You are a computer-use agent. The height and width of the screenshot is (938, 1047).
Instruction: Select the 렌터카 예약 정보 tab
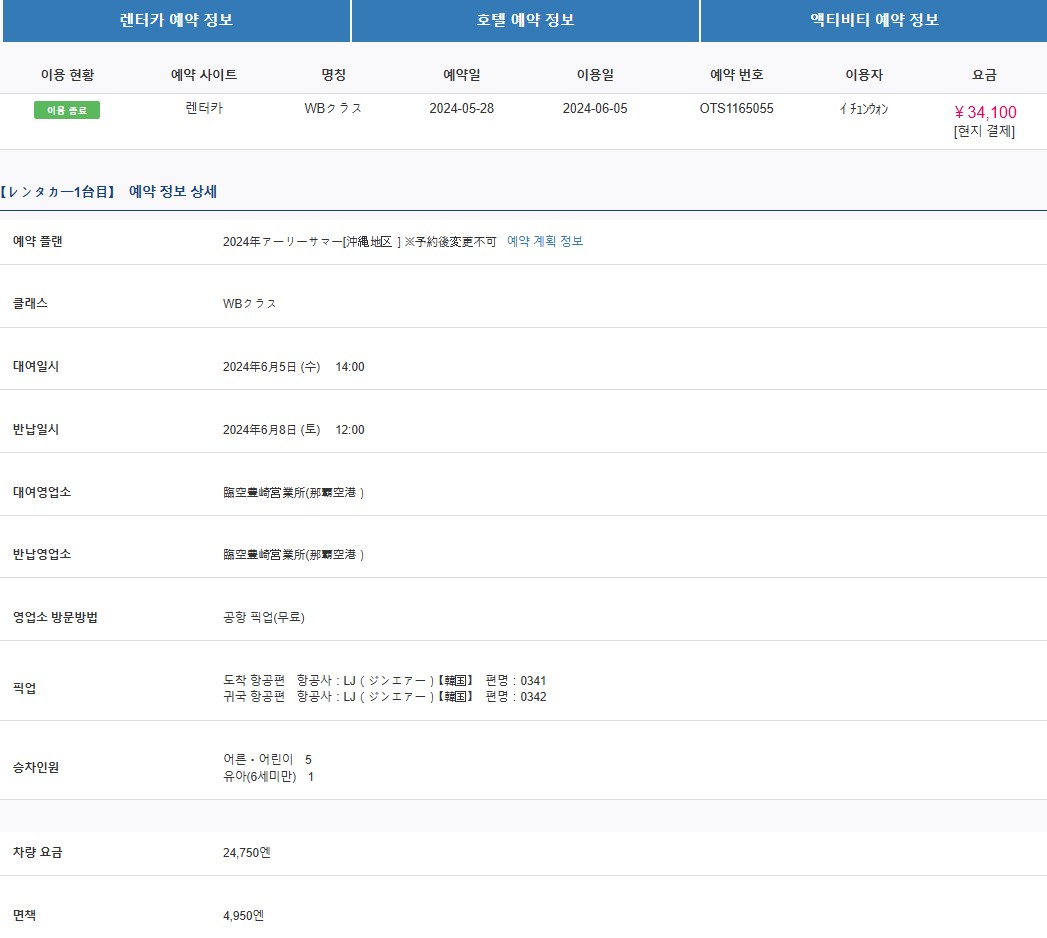(x=175, y=21)
